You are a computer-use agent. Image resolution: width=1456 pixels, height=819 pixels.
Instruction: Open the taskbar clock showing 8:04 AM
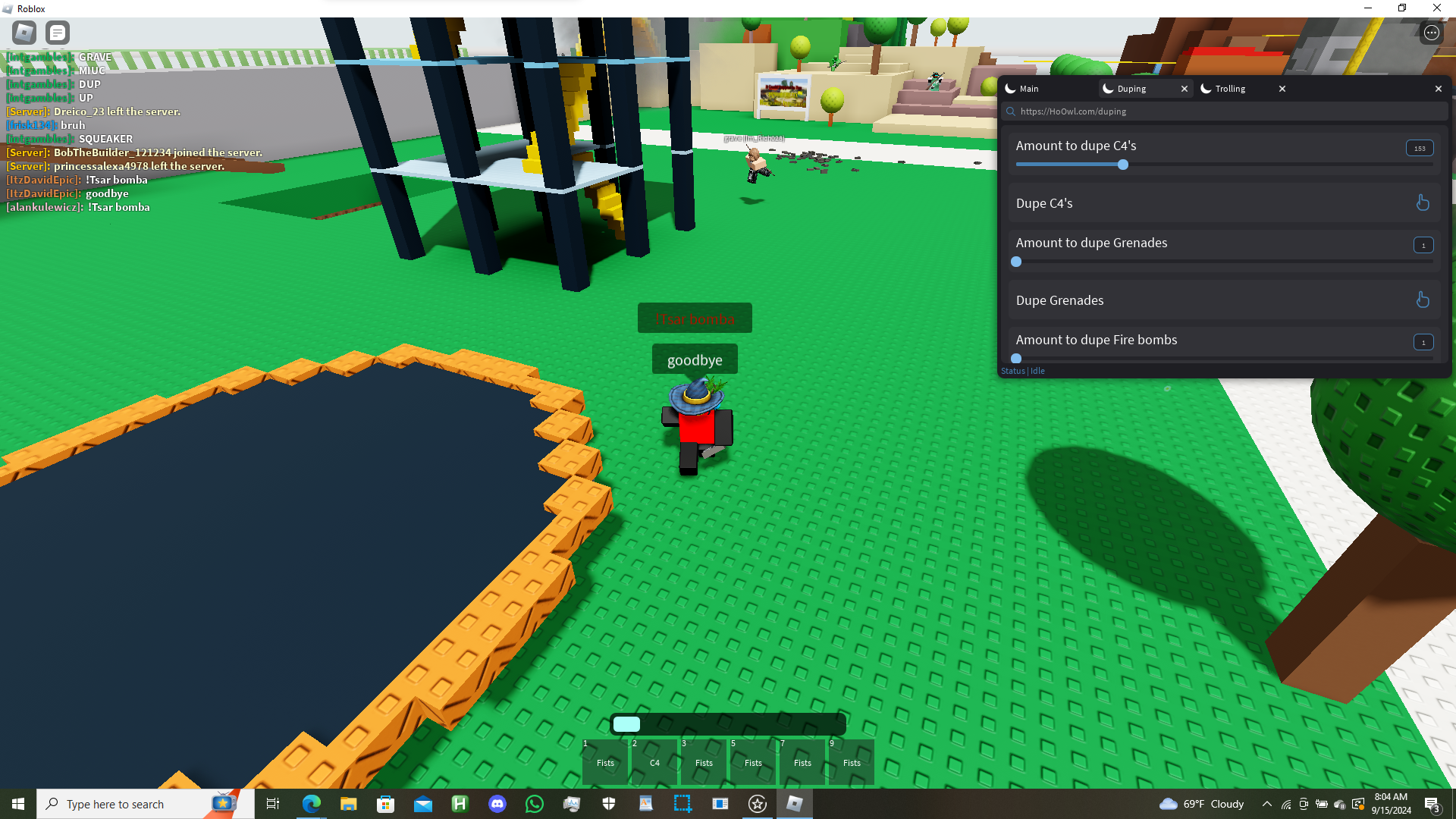pos(1391,804)
